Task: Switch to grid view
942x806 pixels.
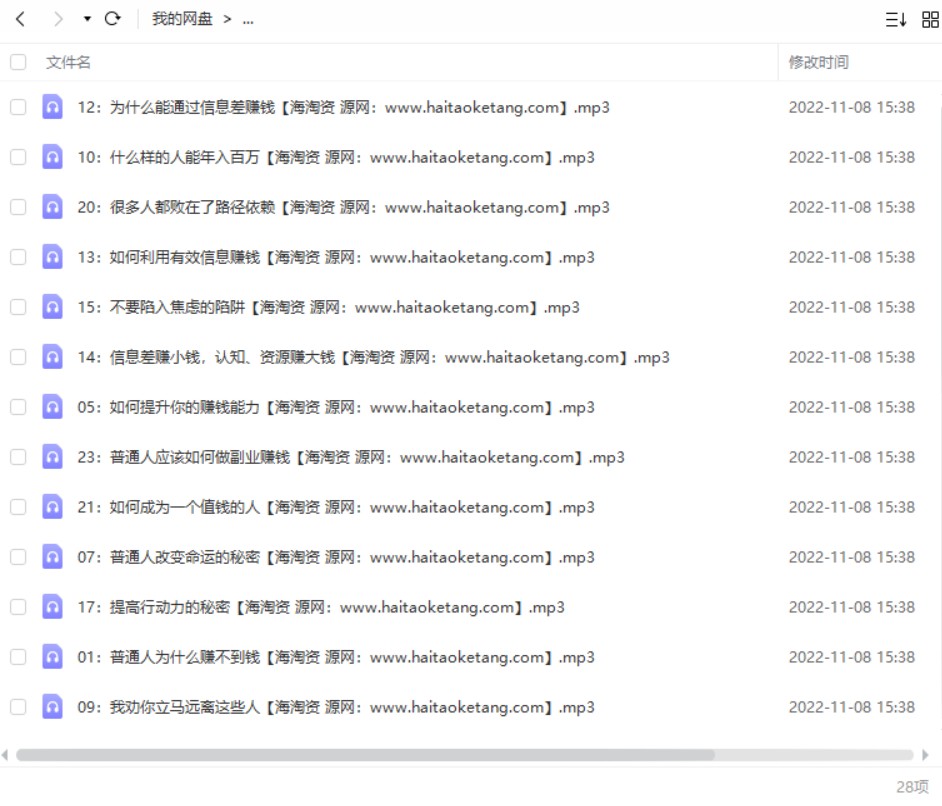Action: click(930, 20)
